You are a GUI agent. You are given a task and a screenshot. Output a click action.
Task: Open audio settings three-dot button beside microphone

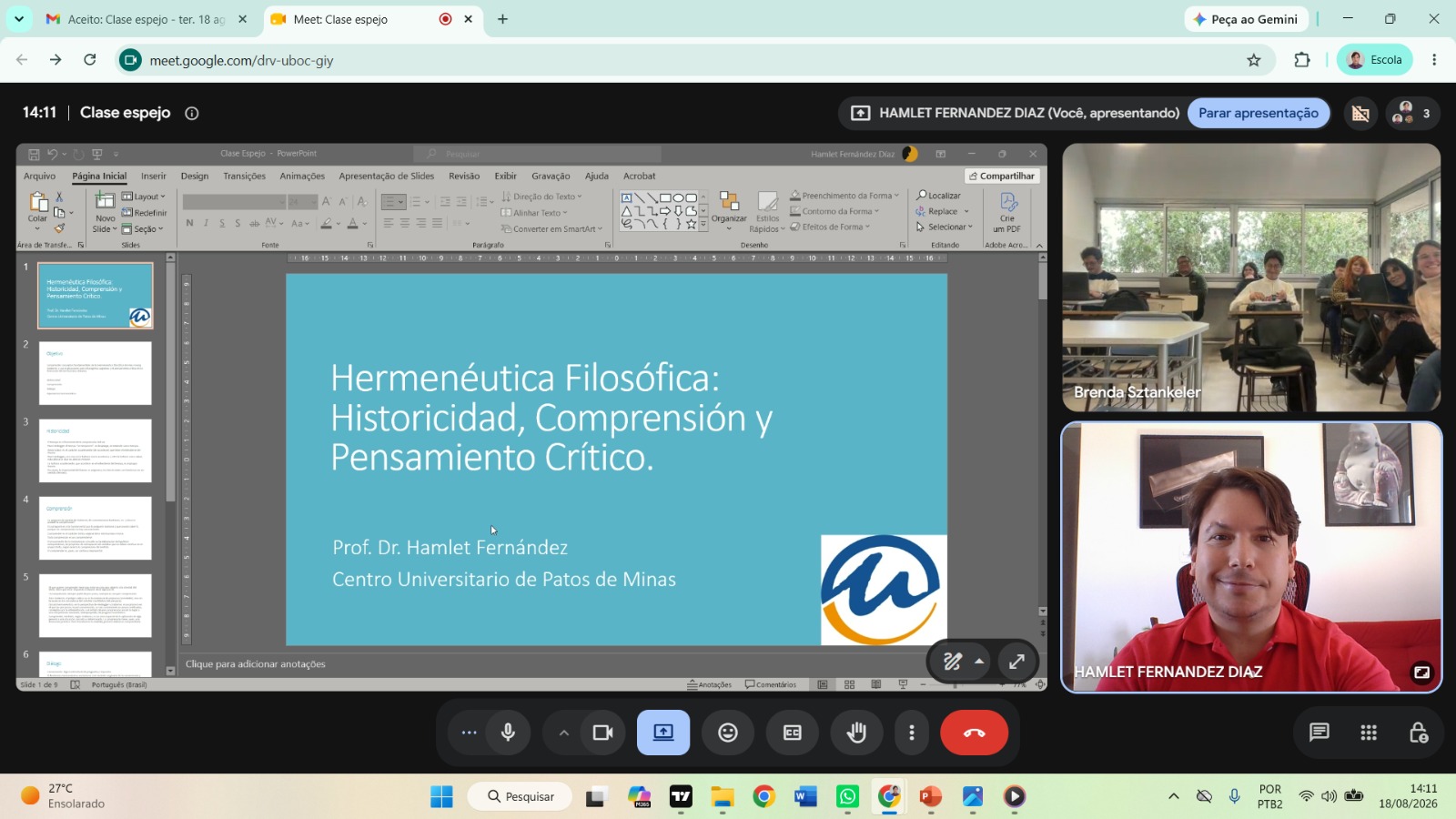point(469,733)
